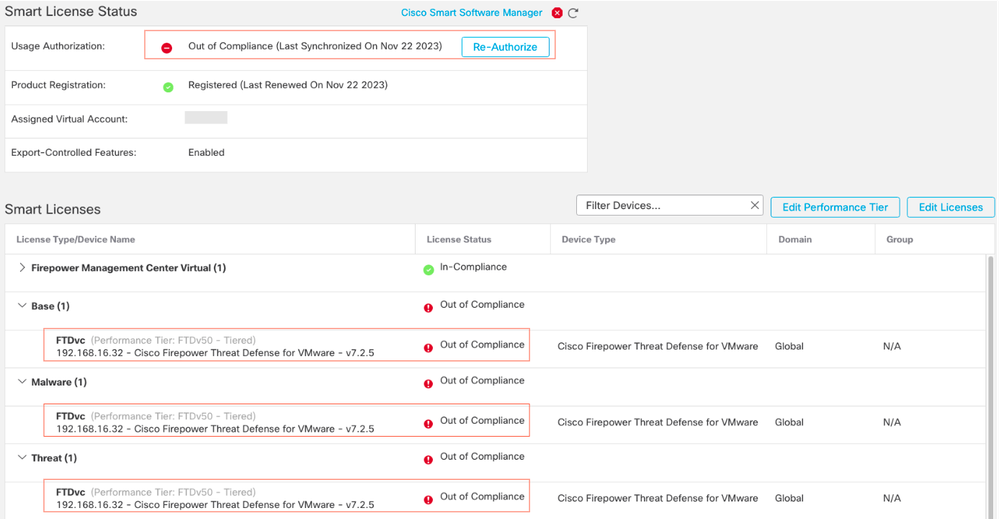
Task: Click the License Status column header
Action: (459, 239)
